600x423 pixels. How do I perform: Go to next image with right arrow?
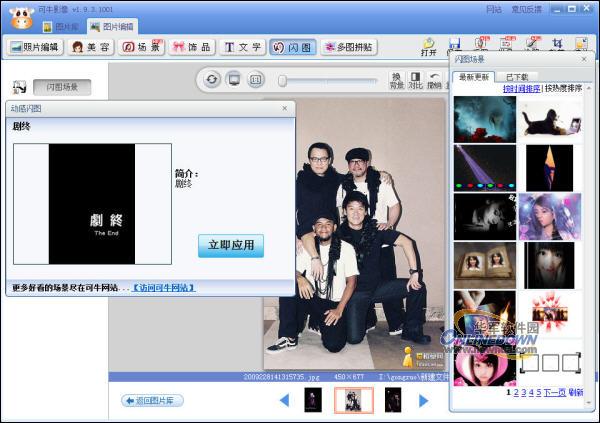423,400
